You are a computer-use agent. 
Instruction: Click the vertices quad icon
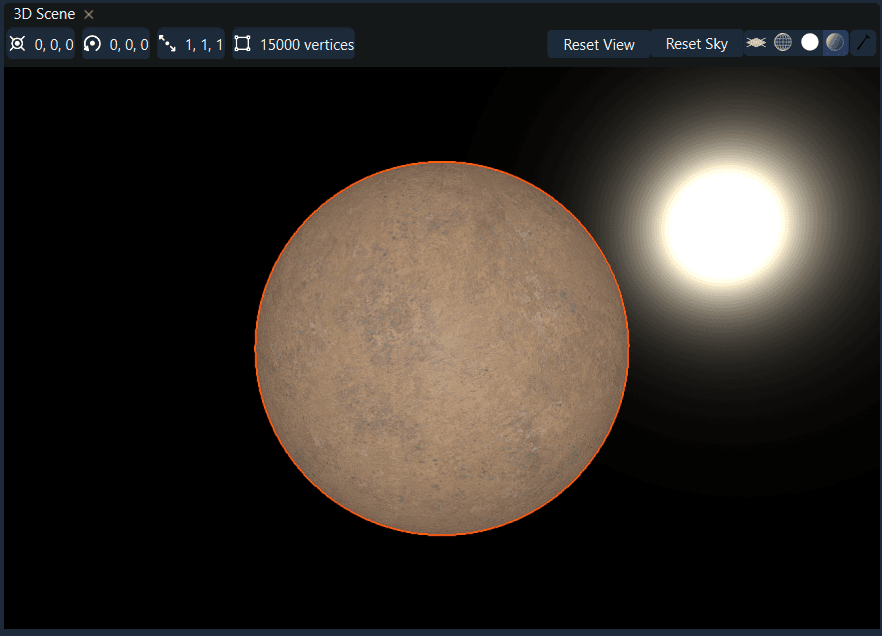pyautogui.click(x=241, y=44)
